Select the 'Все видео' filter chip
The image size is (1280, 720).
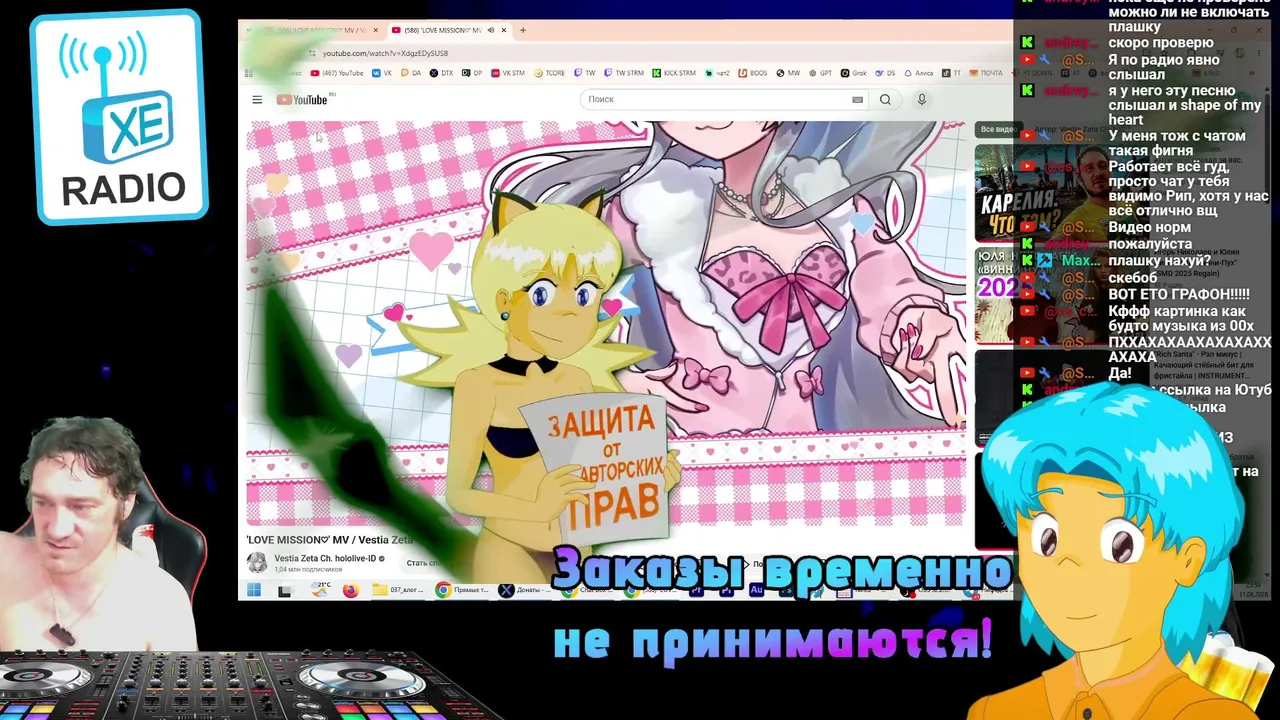[x=996, y=129]
